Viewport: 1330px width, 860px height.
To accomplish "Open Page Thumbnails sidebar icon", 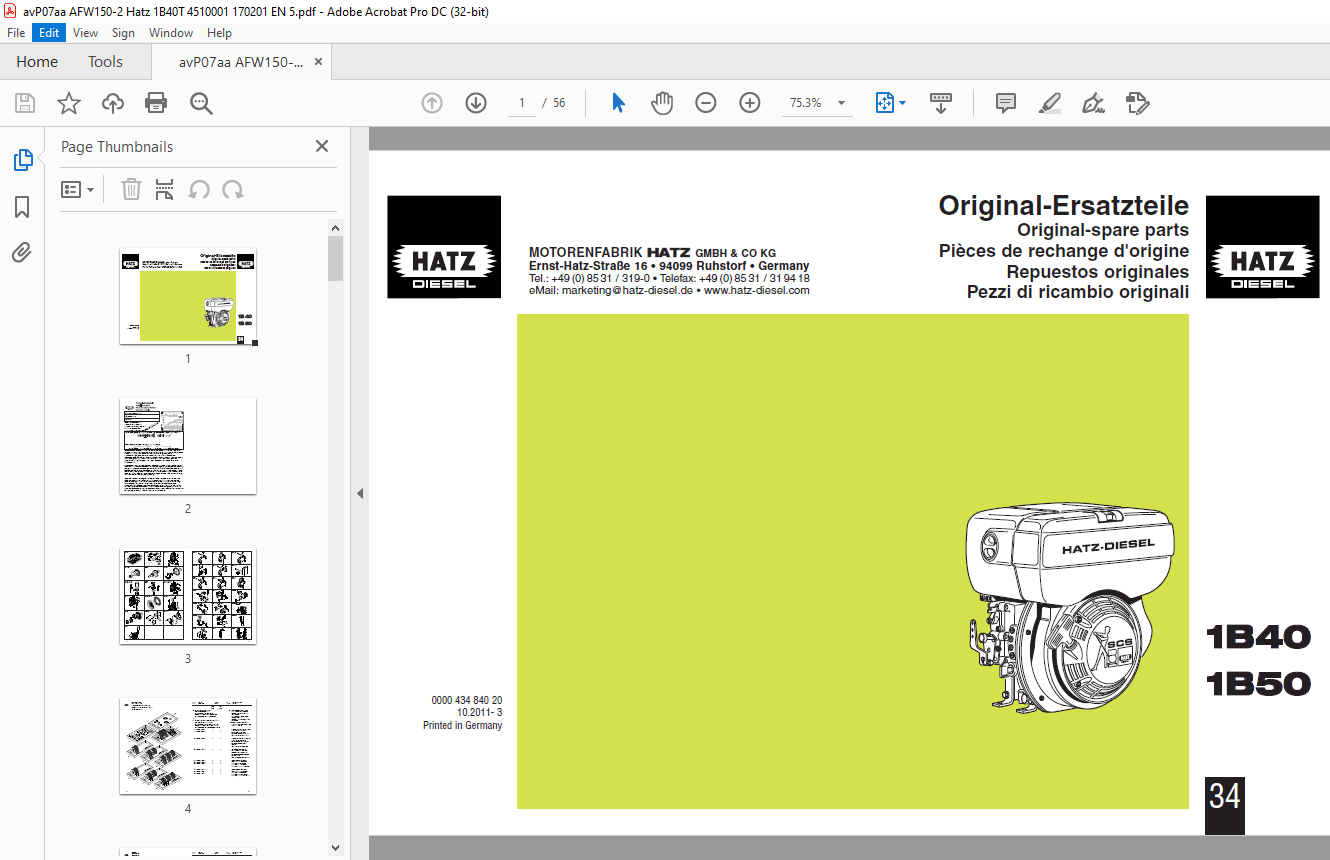I will 22,160.
